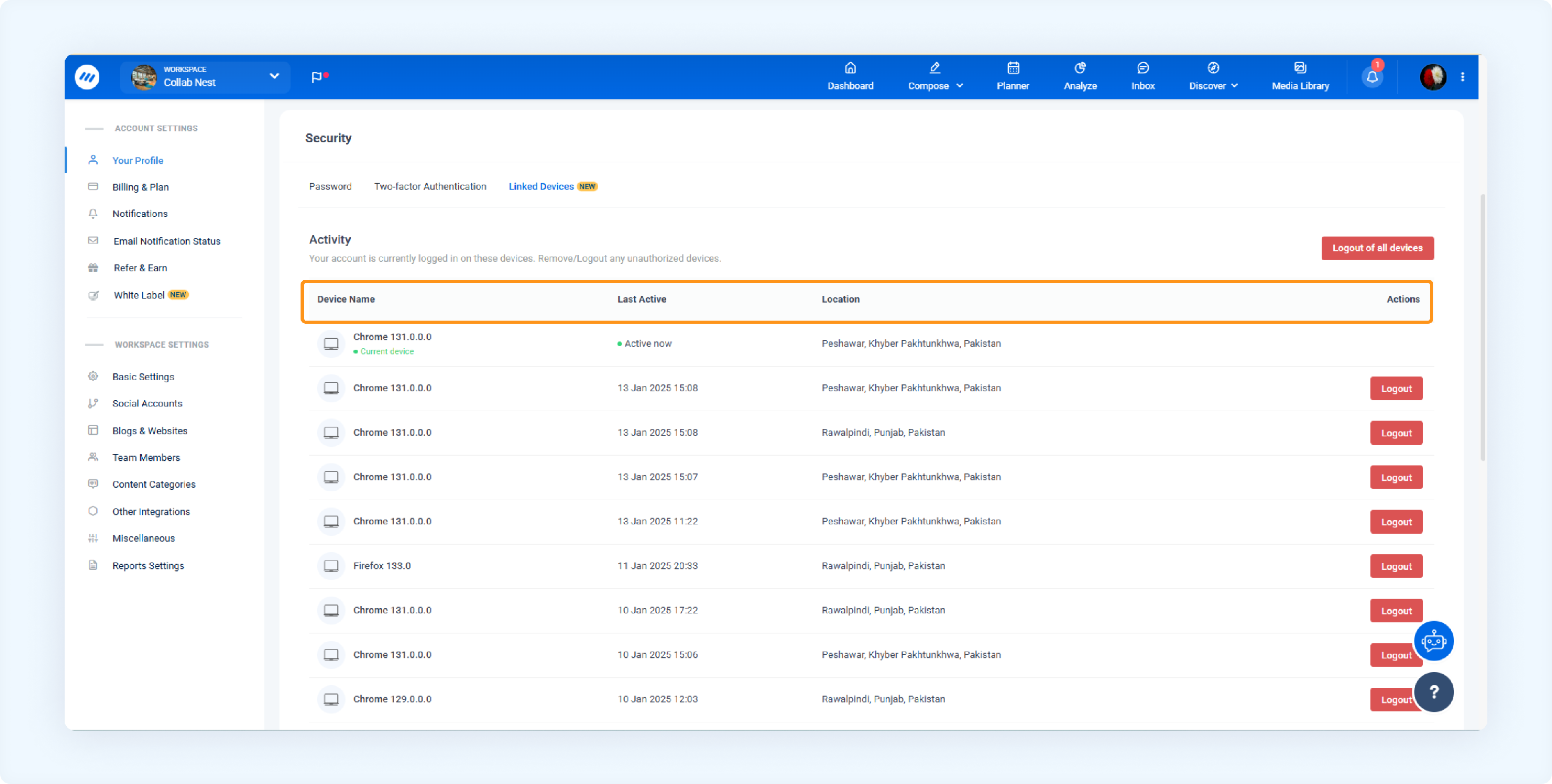Image resolution: width=1552 pixels, height=784 pixels.
Task: Logout device last active 13 Jan 11:22
Action: pyautogui.click(x=1397, y=522)
